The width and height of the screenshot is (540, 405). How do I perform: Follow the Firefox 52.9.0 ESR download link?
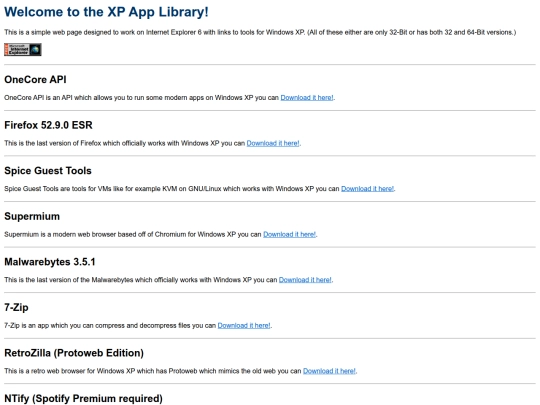coord(273,143)
